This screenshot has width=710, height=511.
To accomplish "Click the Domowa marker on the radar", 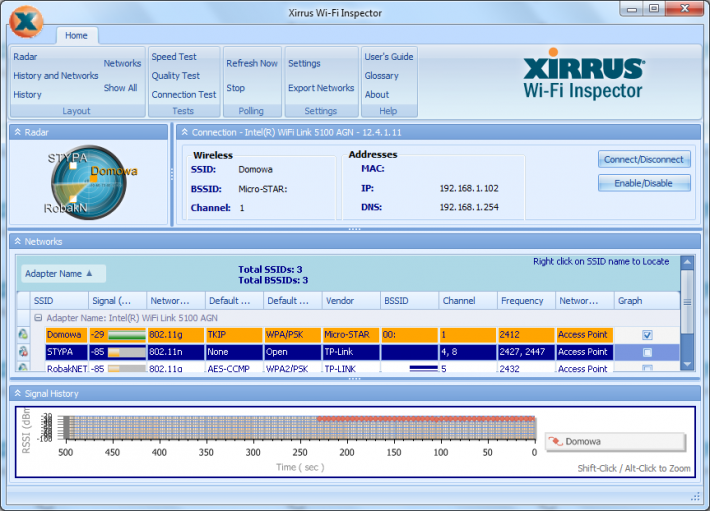I will point(93,179).
